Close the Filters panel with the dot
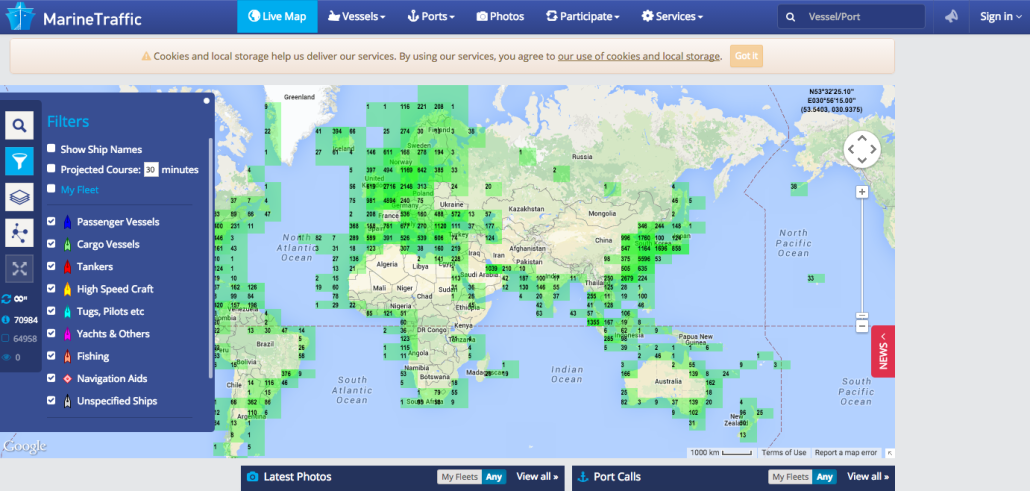This screenshot has width=1030, height=491. [207, 101]
